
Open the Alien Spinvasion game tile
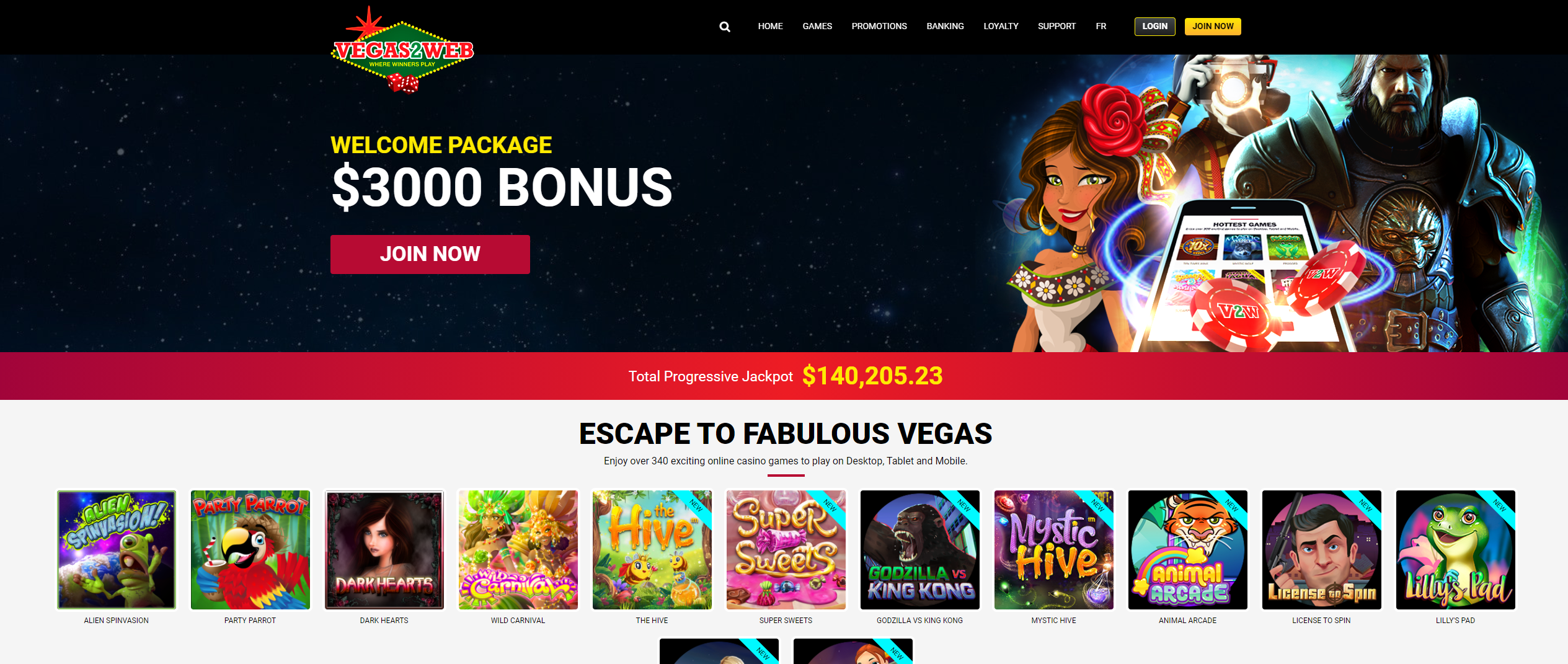point(117,550)
